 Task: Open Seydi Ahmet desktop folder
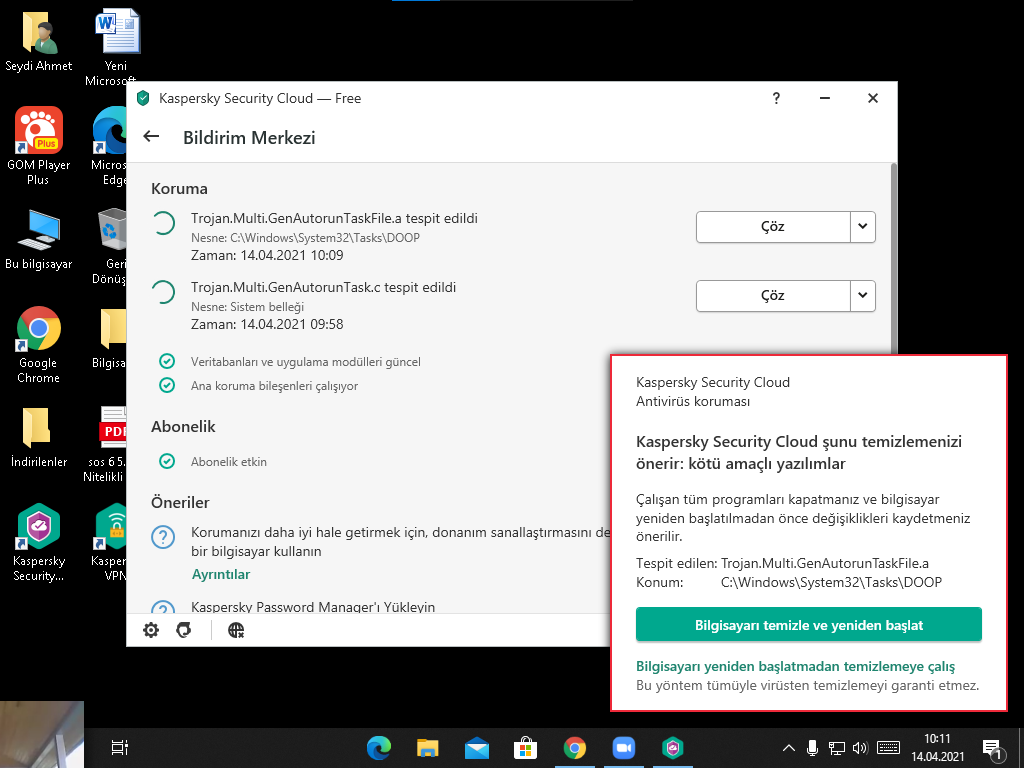pyautogui.click(x=39, y=42)
